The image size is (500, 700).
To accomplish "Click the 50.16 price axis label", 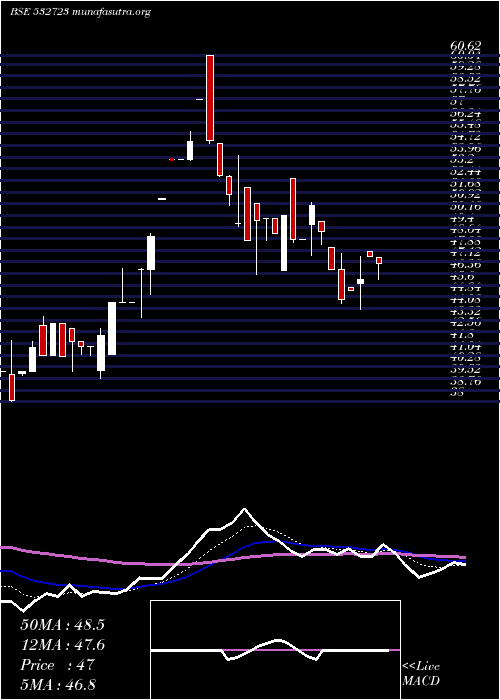I will pos(466,206).
